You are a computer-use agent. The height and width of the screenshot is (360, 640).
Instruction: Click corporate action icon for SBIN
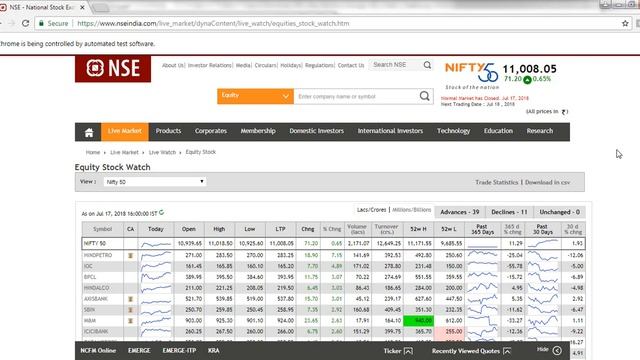[131, 310]
